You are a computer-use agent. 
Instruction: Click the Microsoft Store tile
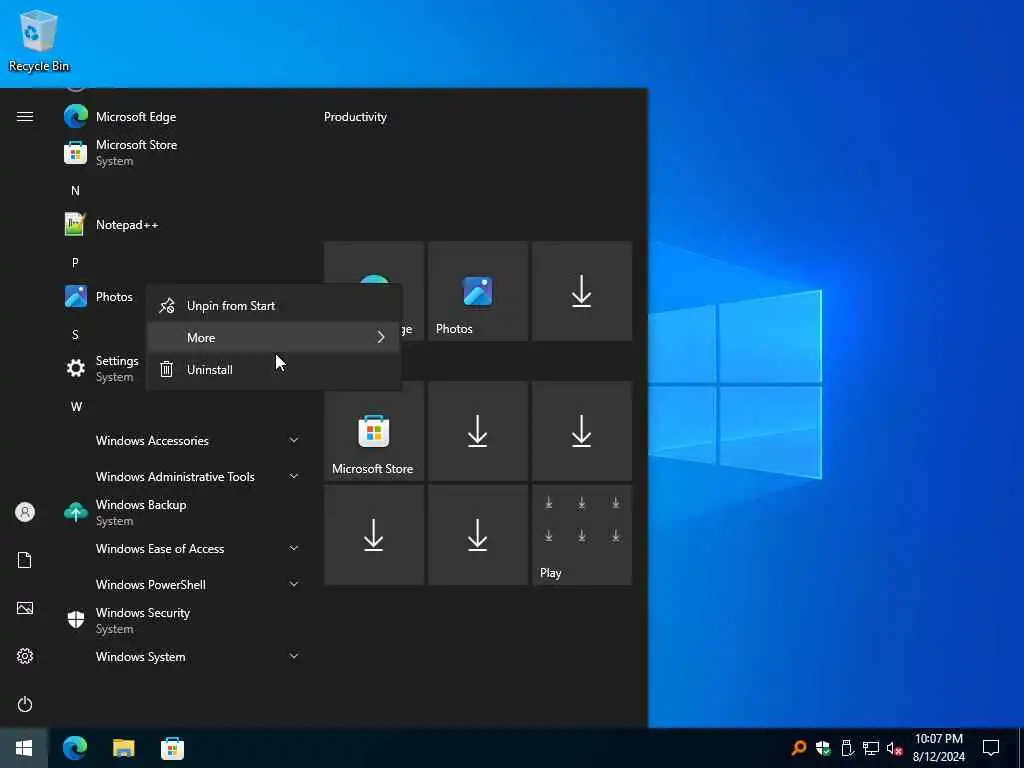(x=374, y=431)
